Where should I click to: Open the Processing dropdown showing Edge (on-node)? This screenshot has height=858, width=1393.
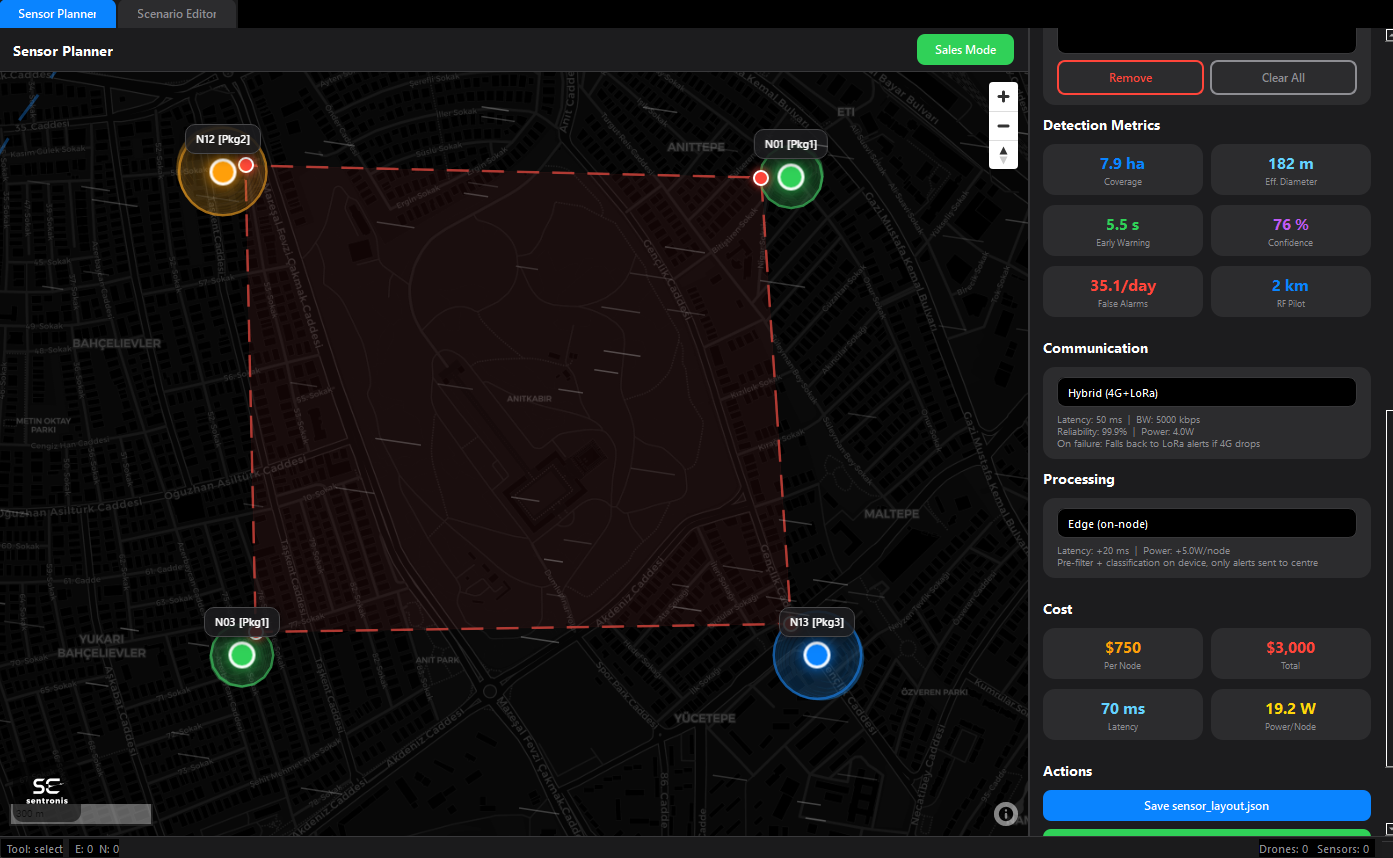(1206, 524)
